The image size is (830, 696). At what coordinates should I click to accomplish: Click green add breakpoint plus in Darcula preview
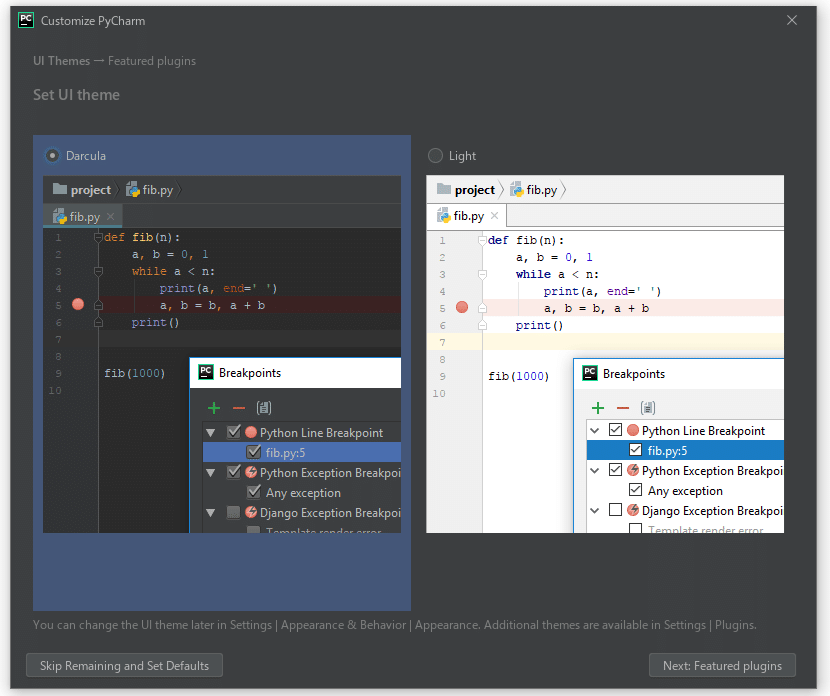(x=214, y=408)
